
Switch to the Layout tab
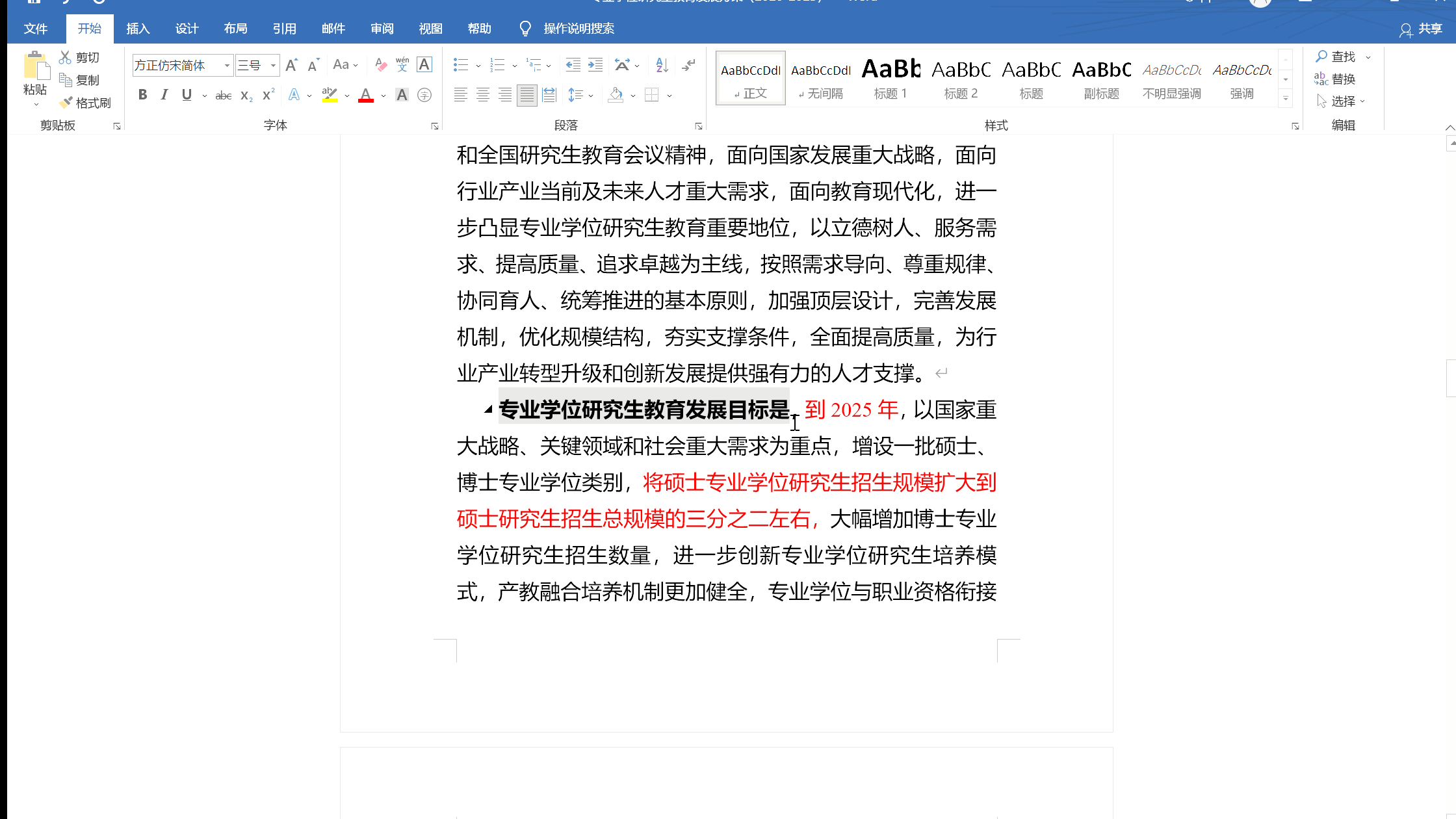tap(235, 29)
